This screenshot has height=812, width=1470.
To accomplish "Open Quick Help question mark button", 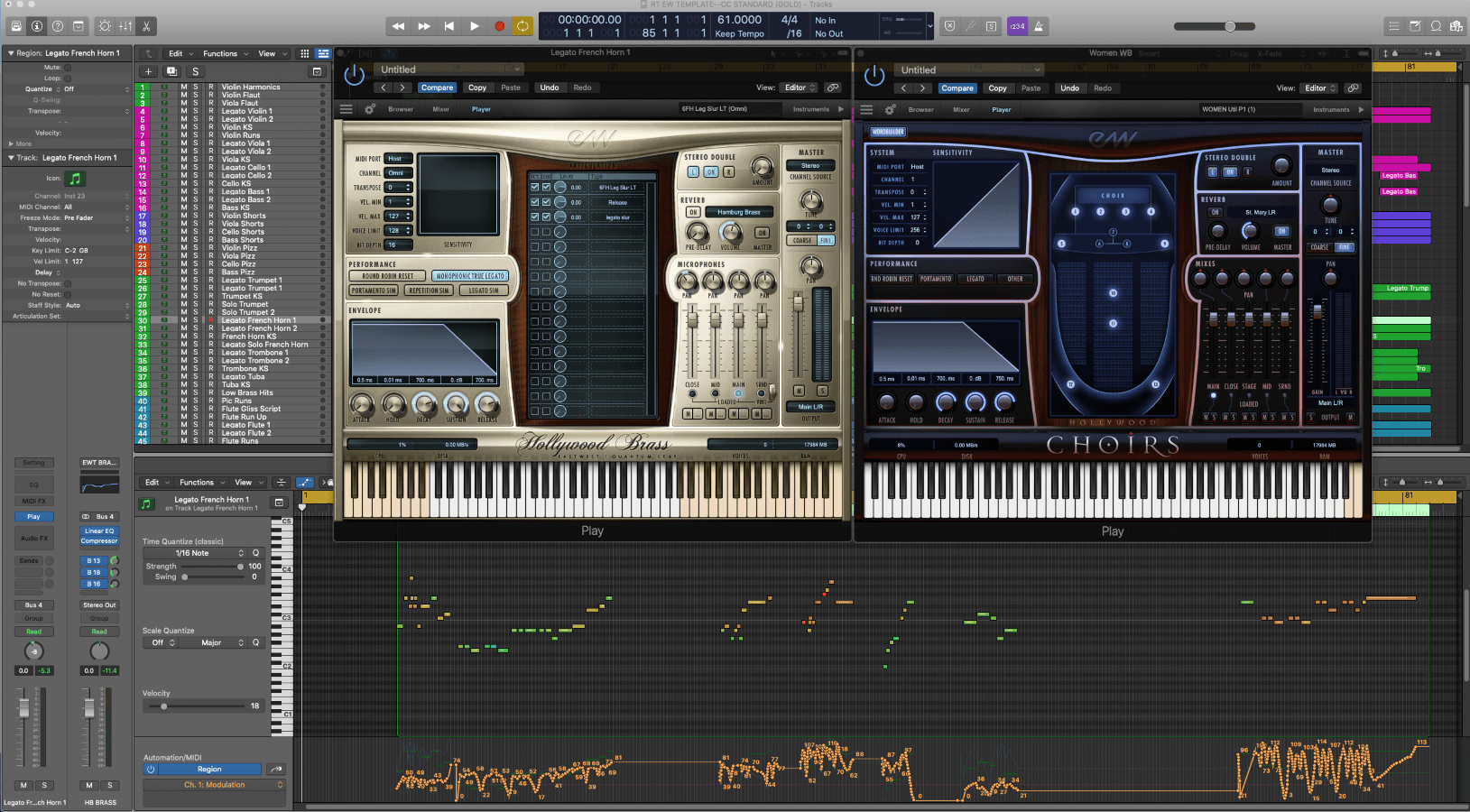I will tap(58, 26).
